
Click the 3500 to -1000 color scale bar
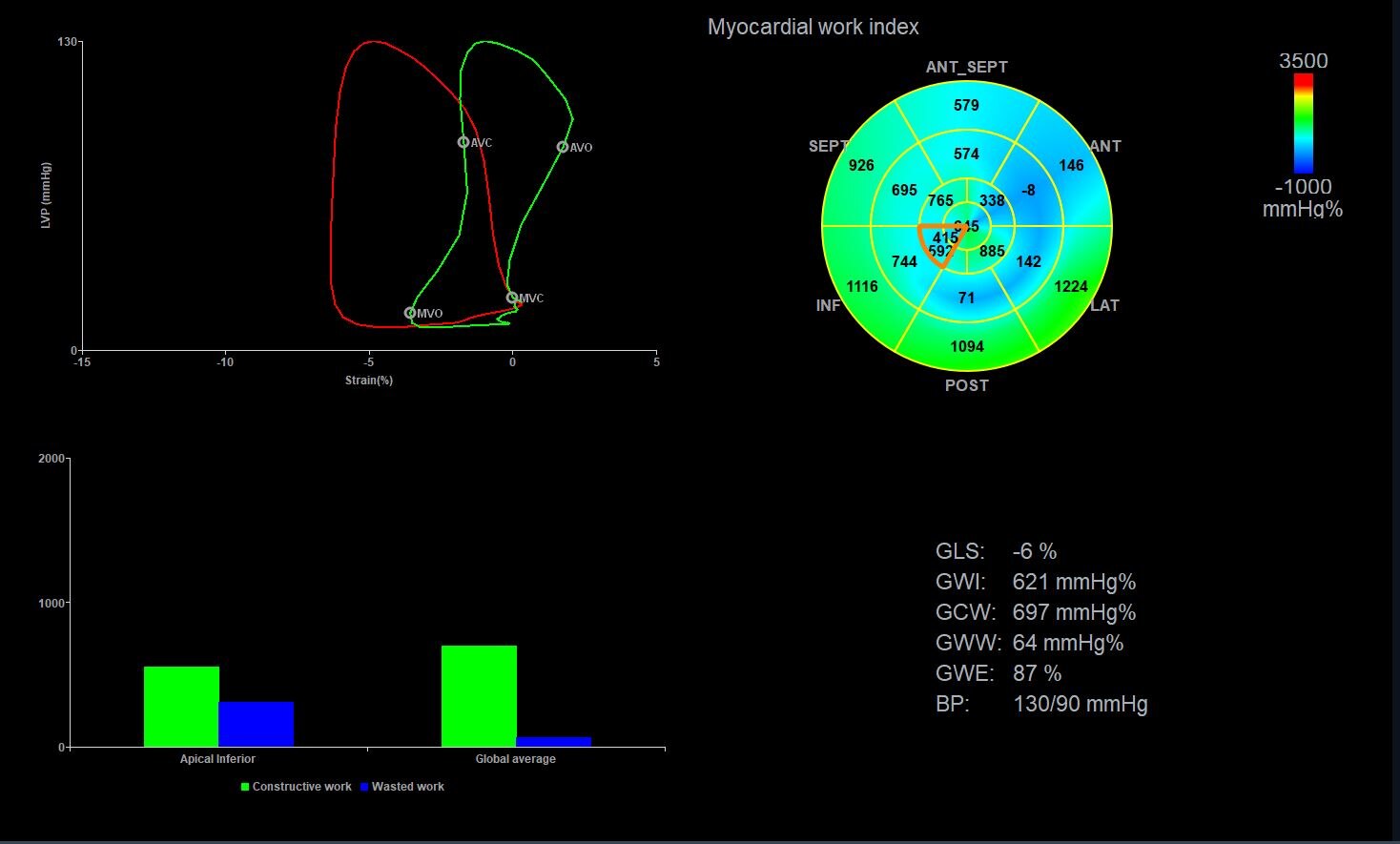click(x=1303, y=124)
